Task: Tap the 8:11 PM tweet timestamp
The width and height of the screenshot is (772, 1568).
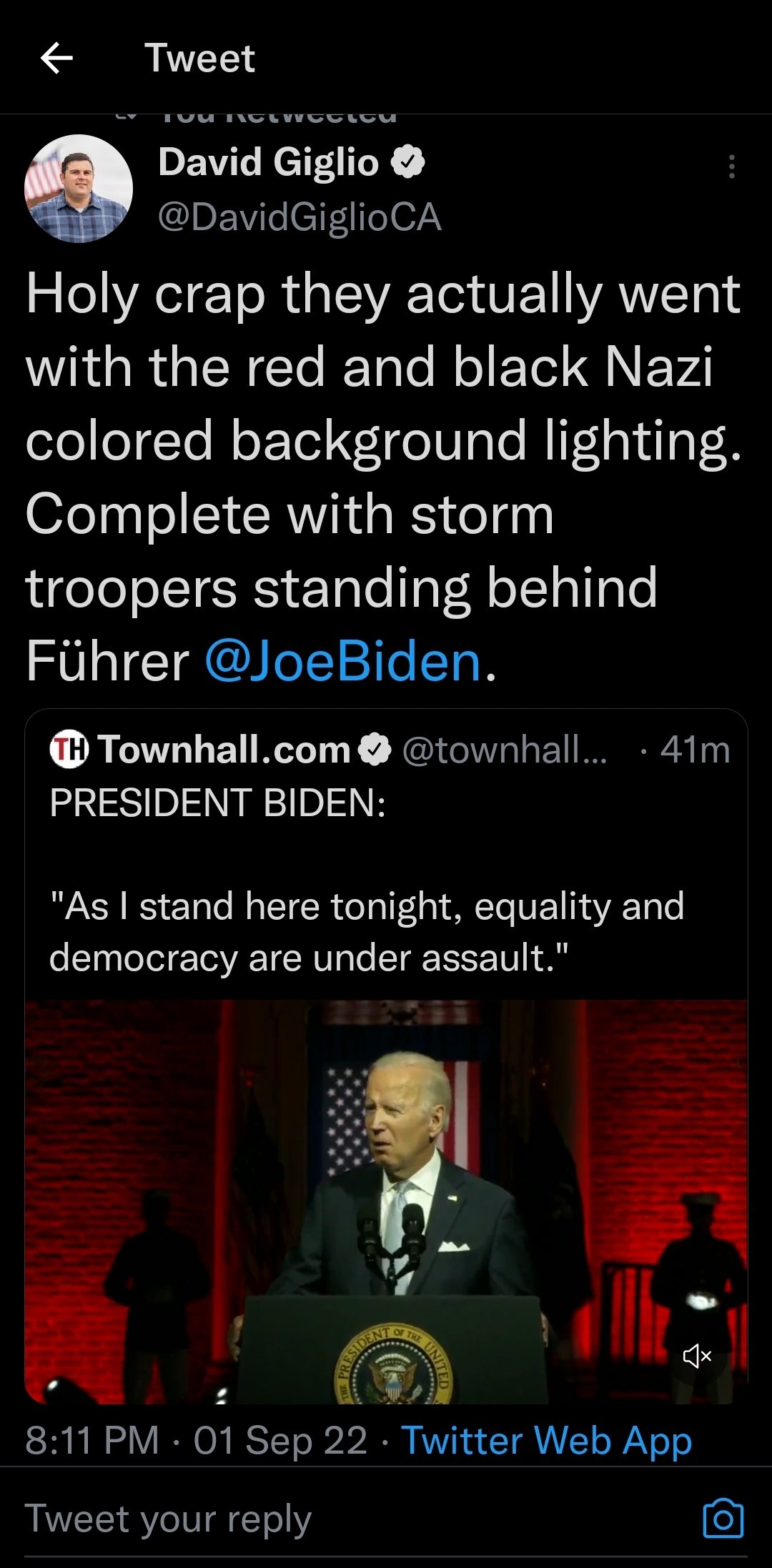Action: coord(91,1441)
